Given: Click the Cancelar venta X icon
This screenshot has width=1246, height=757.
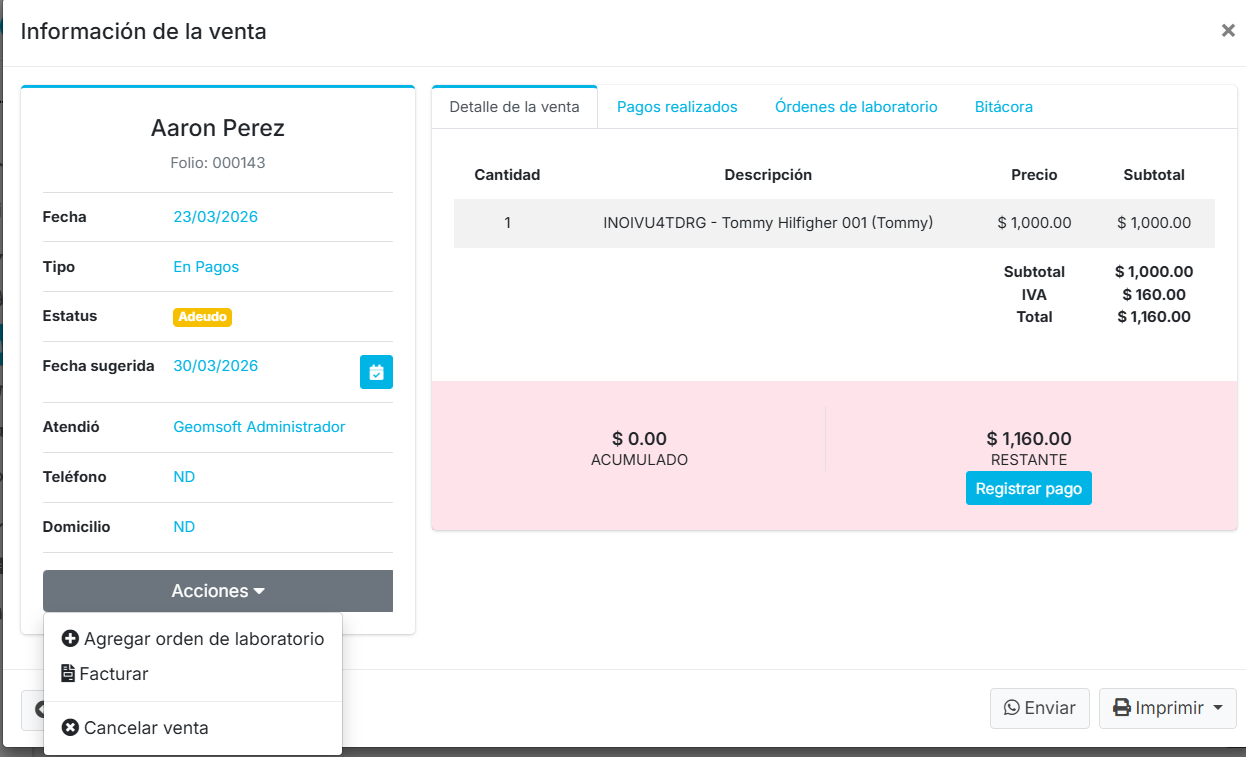Looking at the screenshot, I should pyautogui.click(x=70, y=728).
